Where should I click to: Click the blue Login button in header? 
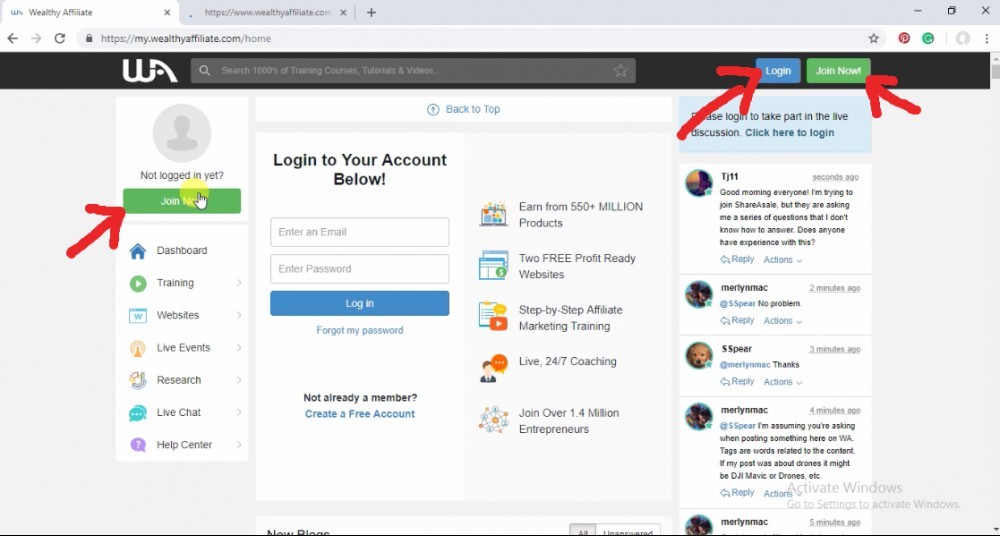pyautogui.click(x=778, y=71)
